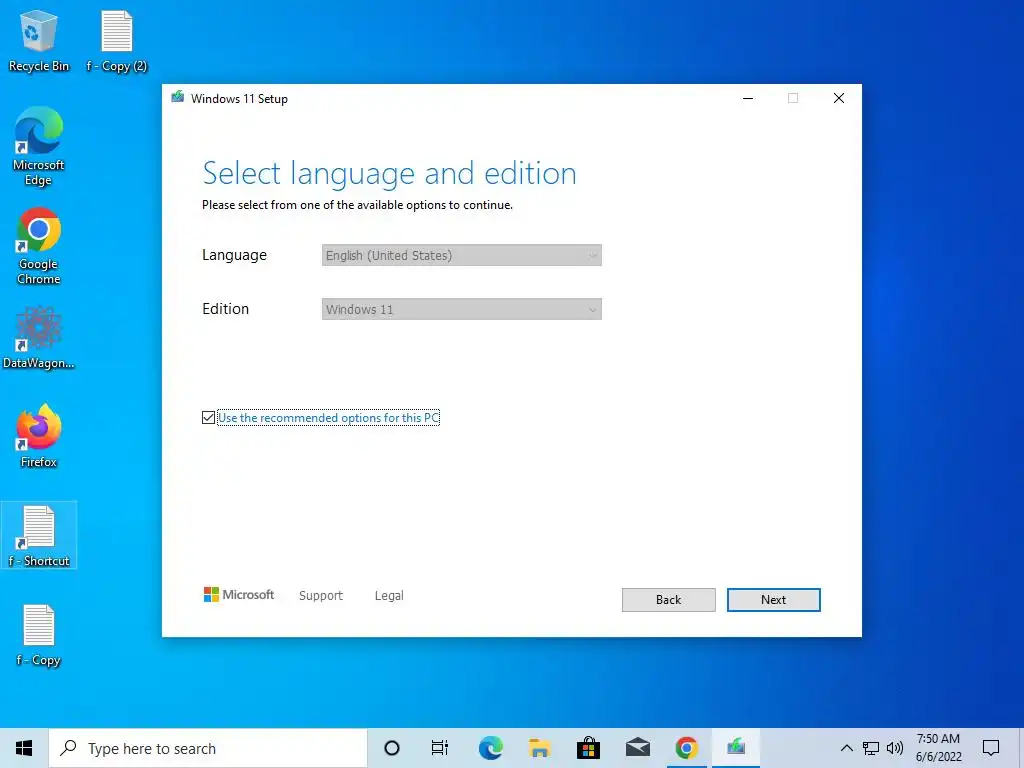Select the f - Shortcut desktop icon

coord(39,536)
